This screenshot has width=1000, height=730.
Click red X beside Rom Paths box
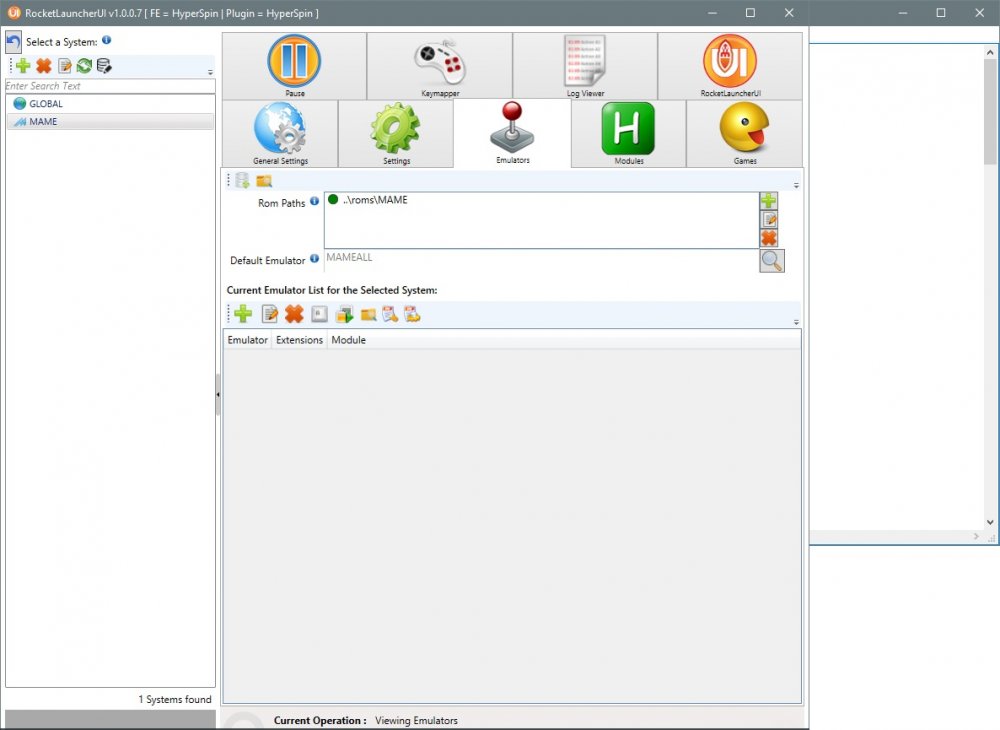coord(768,238)
